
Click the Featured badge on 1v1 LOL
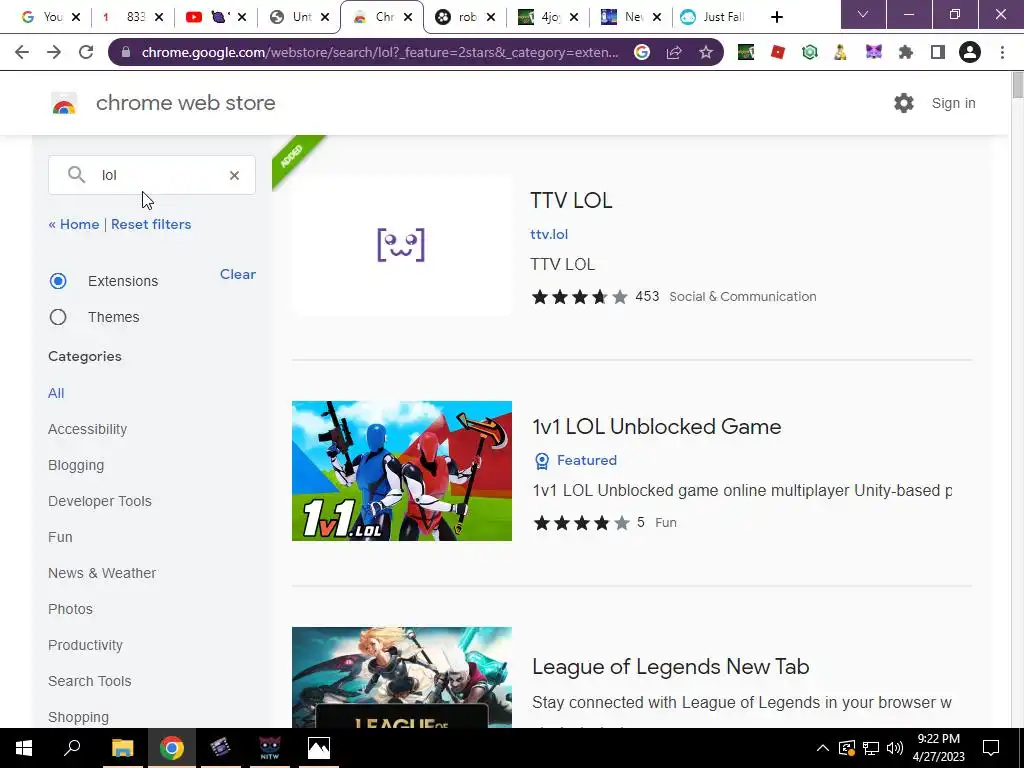coord(575,460)
